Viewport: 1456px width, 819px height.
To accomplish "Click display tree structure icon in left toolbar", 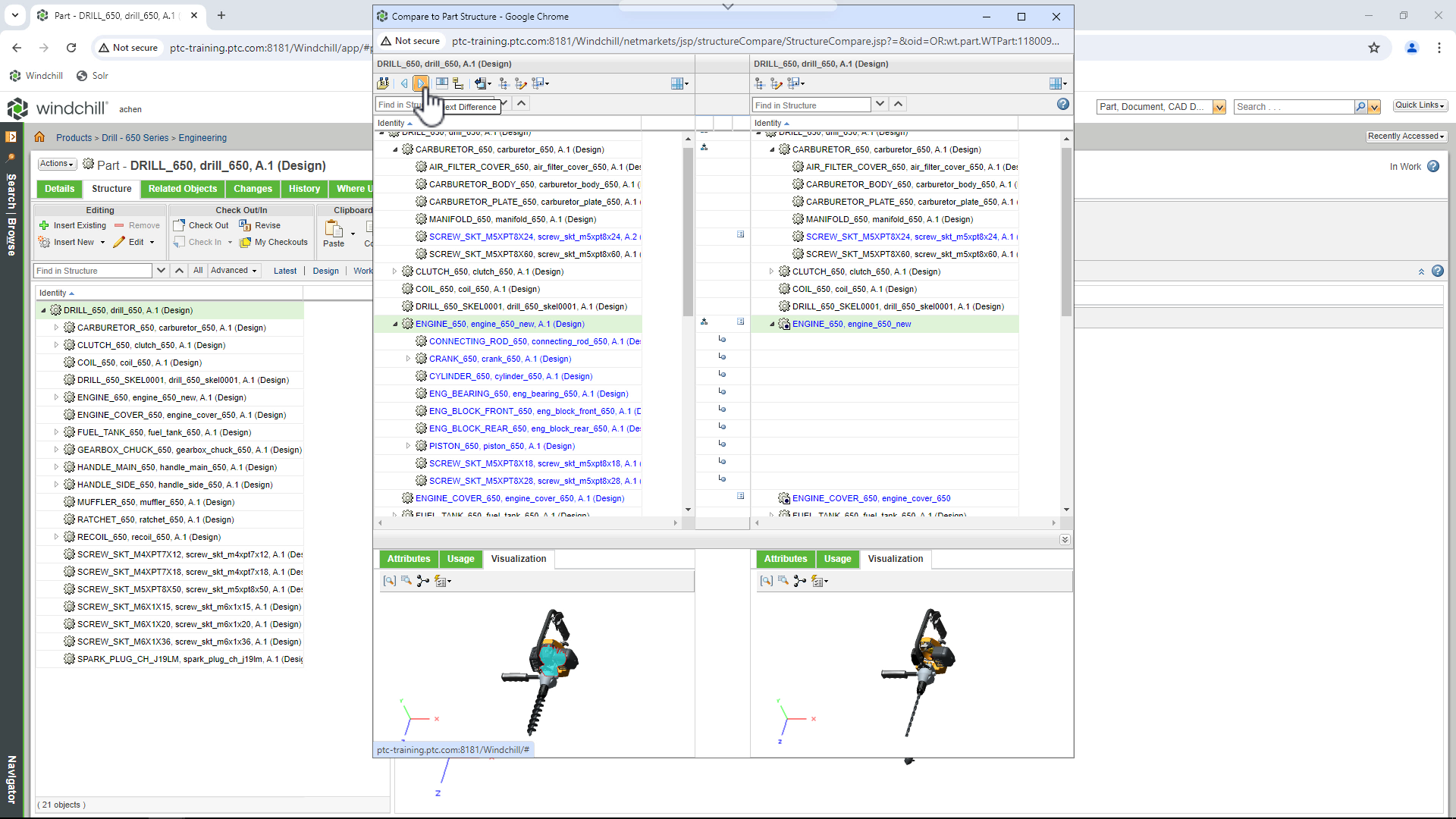I will tap(458, 83).
